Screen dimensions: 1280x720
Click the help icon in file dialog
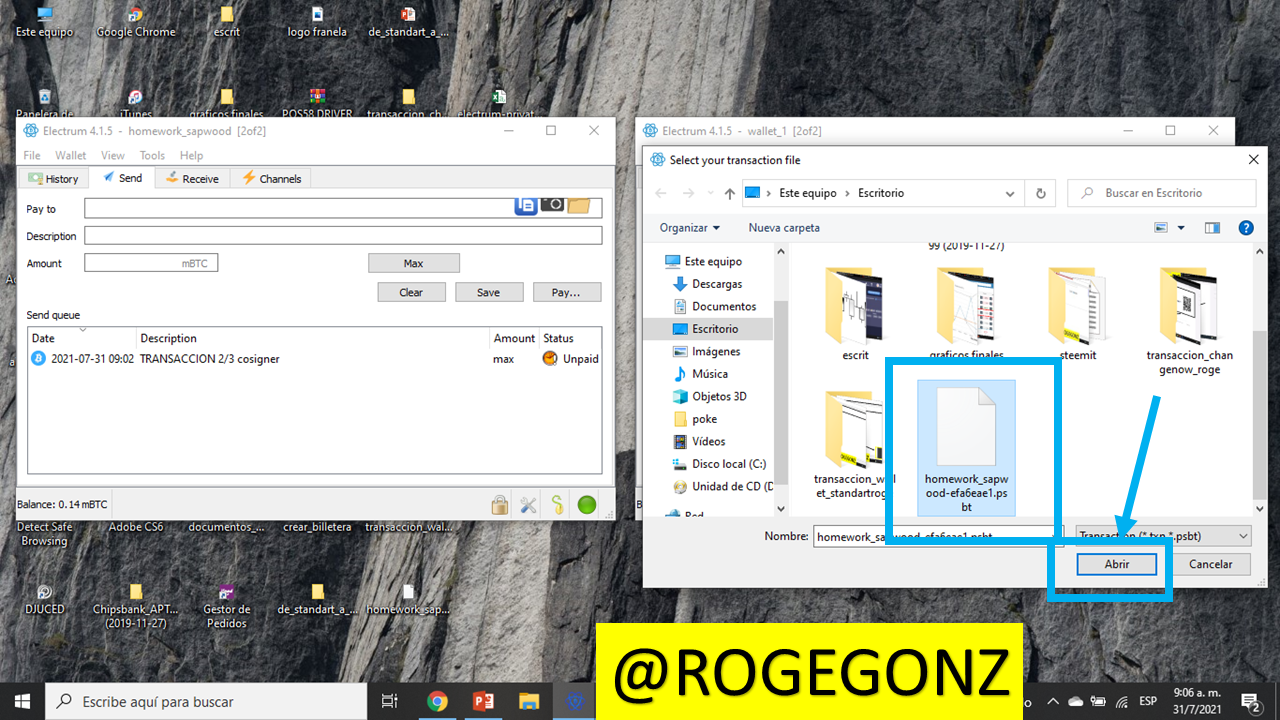click(1246, 228)
